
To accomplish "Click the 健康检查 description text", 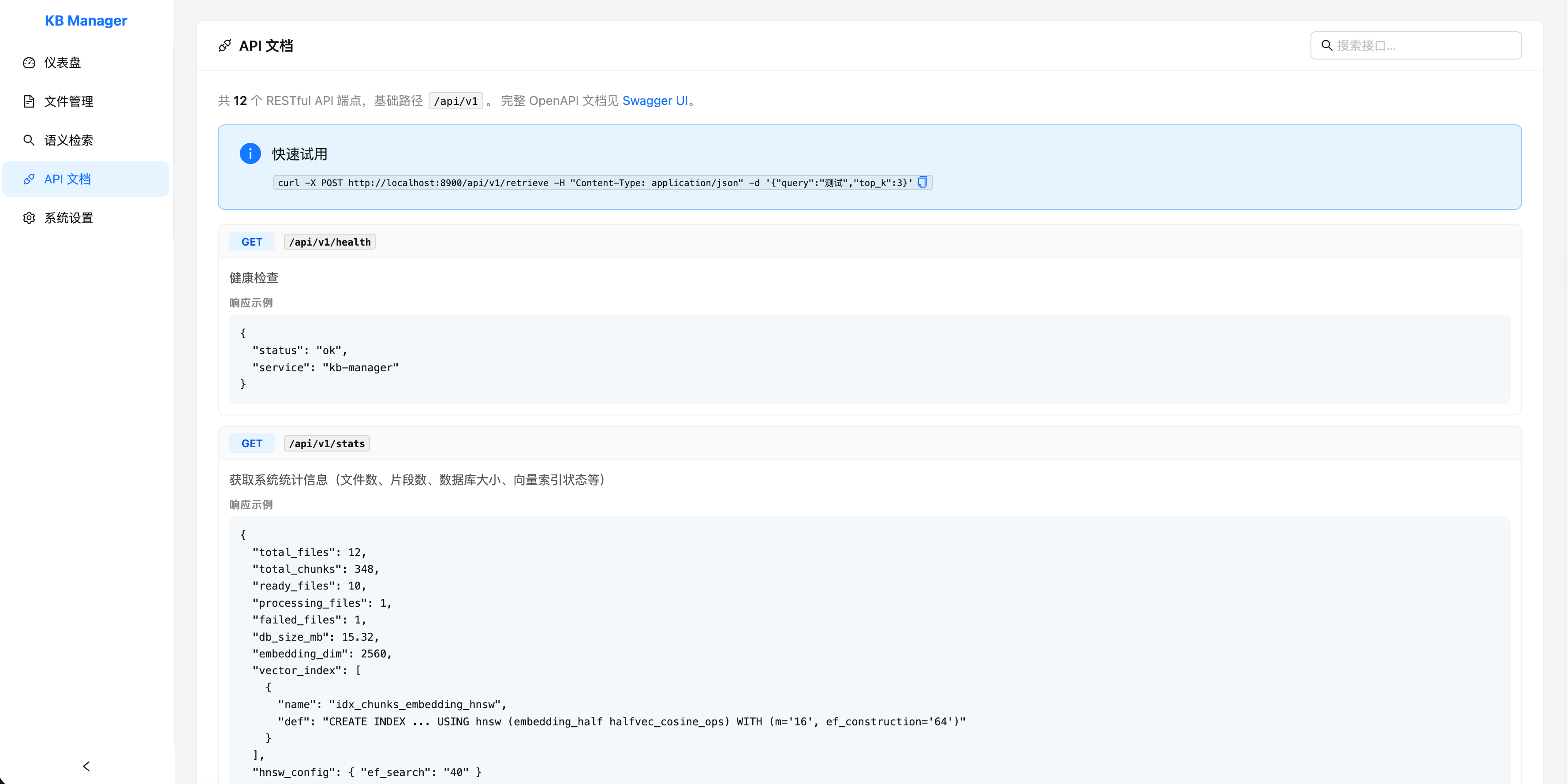I will (254, 278).
